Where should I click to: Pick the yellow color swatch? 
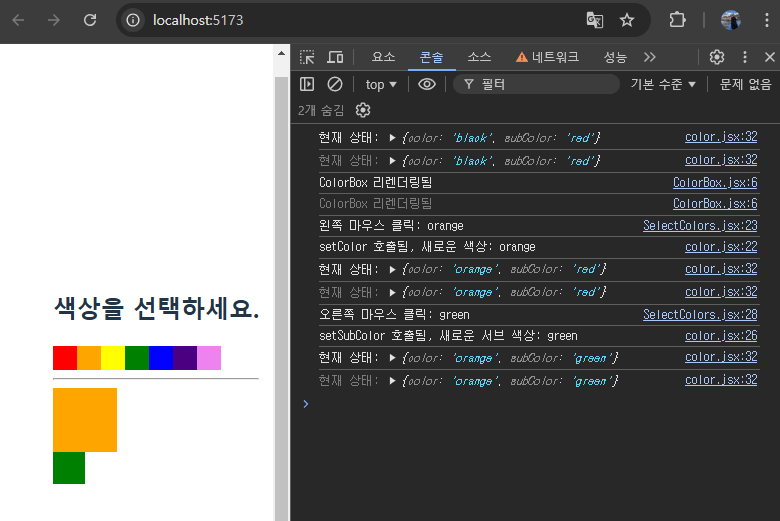coord(113,358)
